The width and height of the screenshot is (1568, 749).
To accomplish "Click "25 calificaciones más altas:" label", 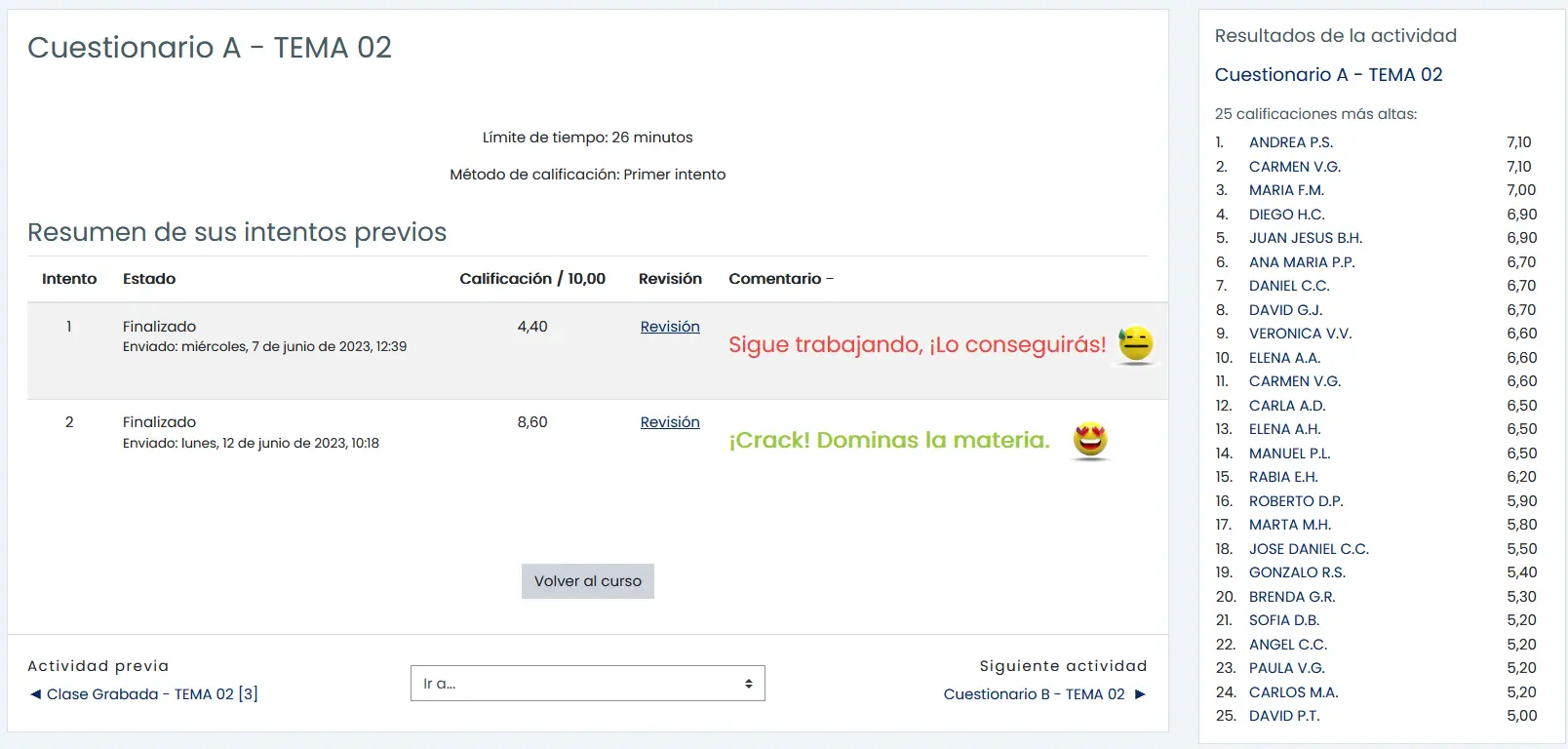I will (1315, 114).
